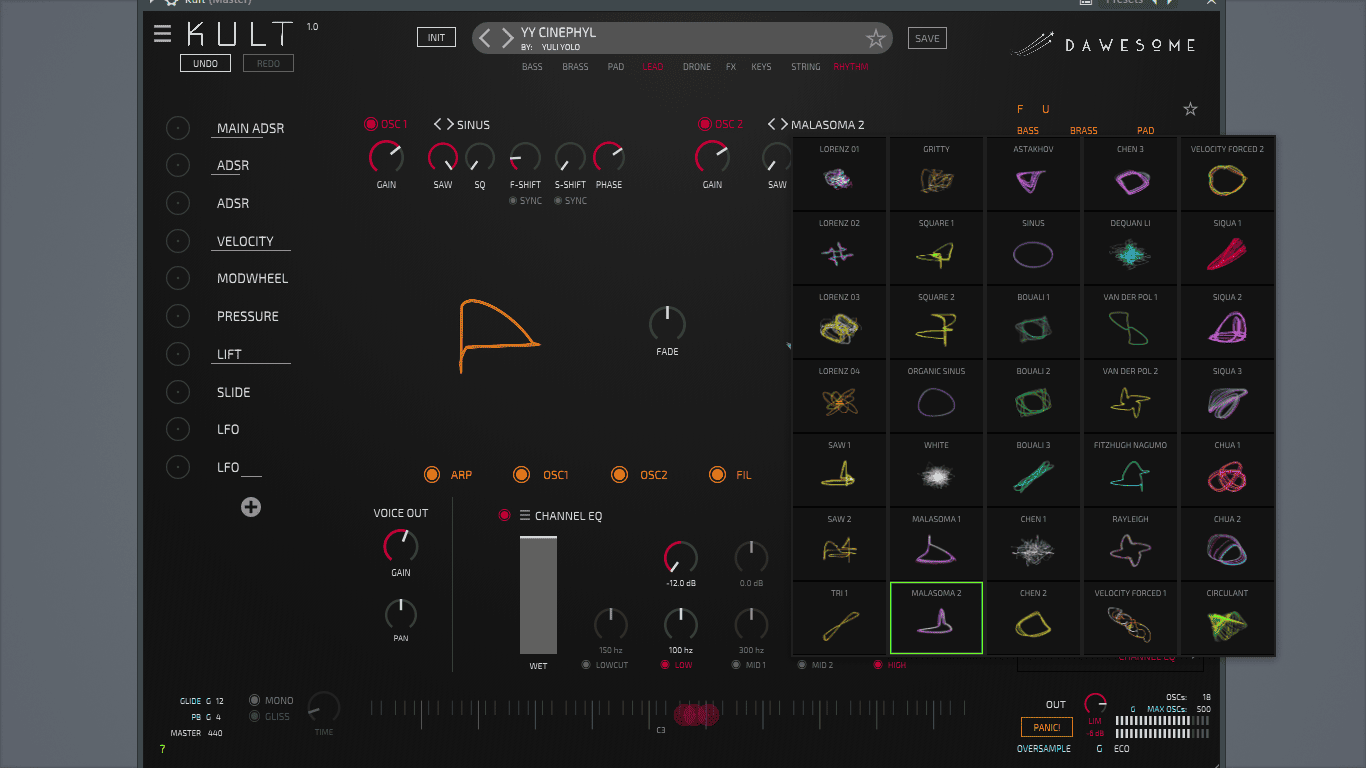Choose the Circulant attractor
Image resolution: width=1366 pixels, height=768 pixels.
click(x=1227, y=617)
